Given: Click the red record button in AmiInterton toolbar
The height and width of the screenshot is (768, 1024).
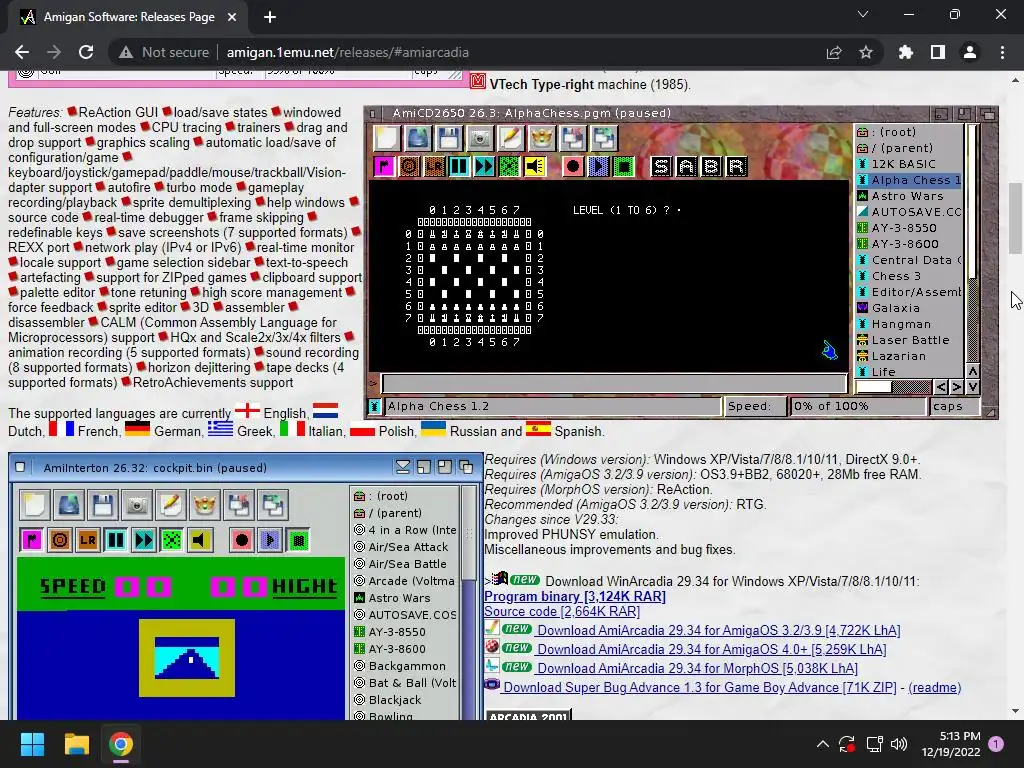Looking at the screenshot, I should (242, 540).
